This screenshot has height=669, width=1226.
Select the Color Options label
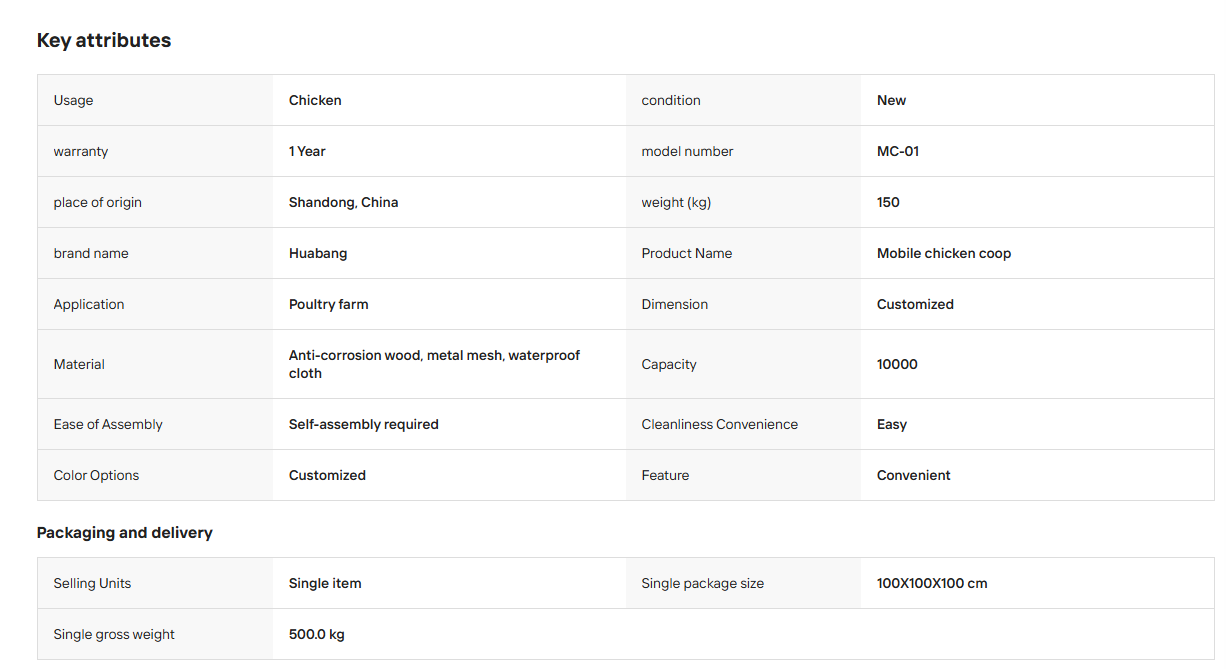[97, 475]
